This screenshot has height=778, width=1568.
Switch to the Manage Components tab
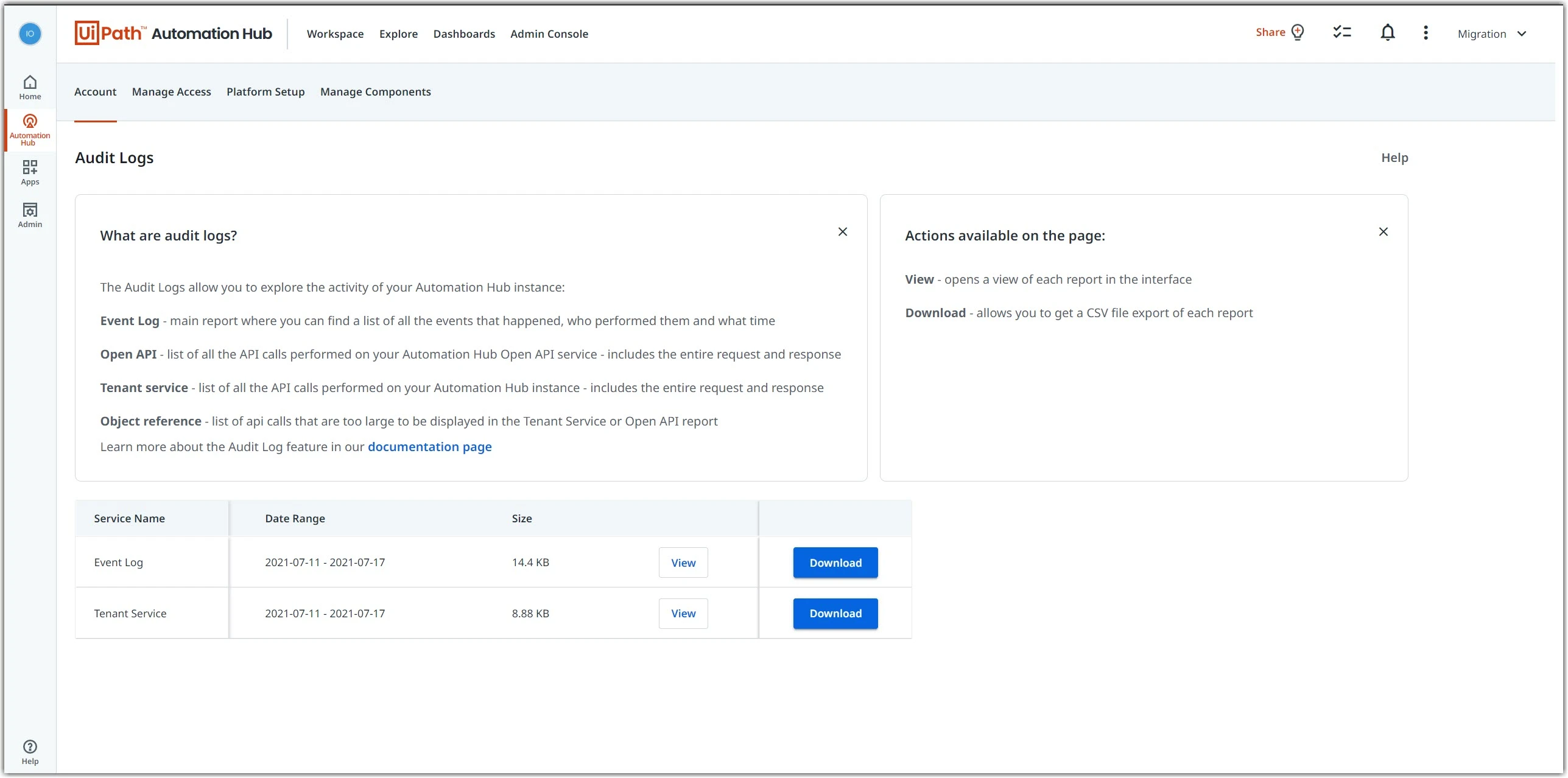click(x=376, y=92)
